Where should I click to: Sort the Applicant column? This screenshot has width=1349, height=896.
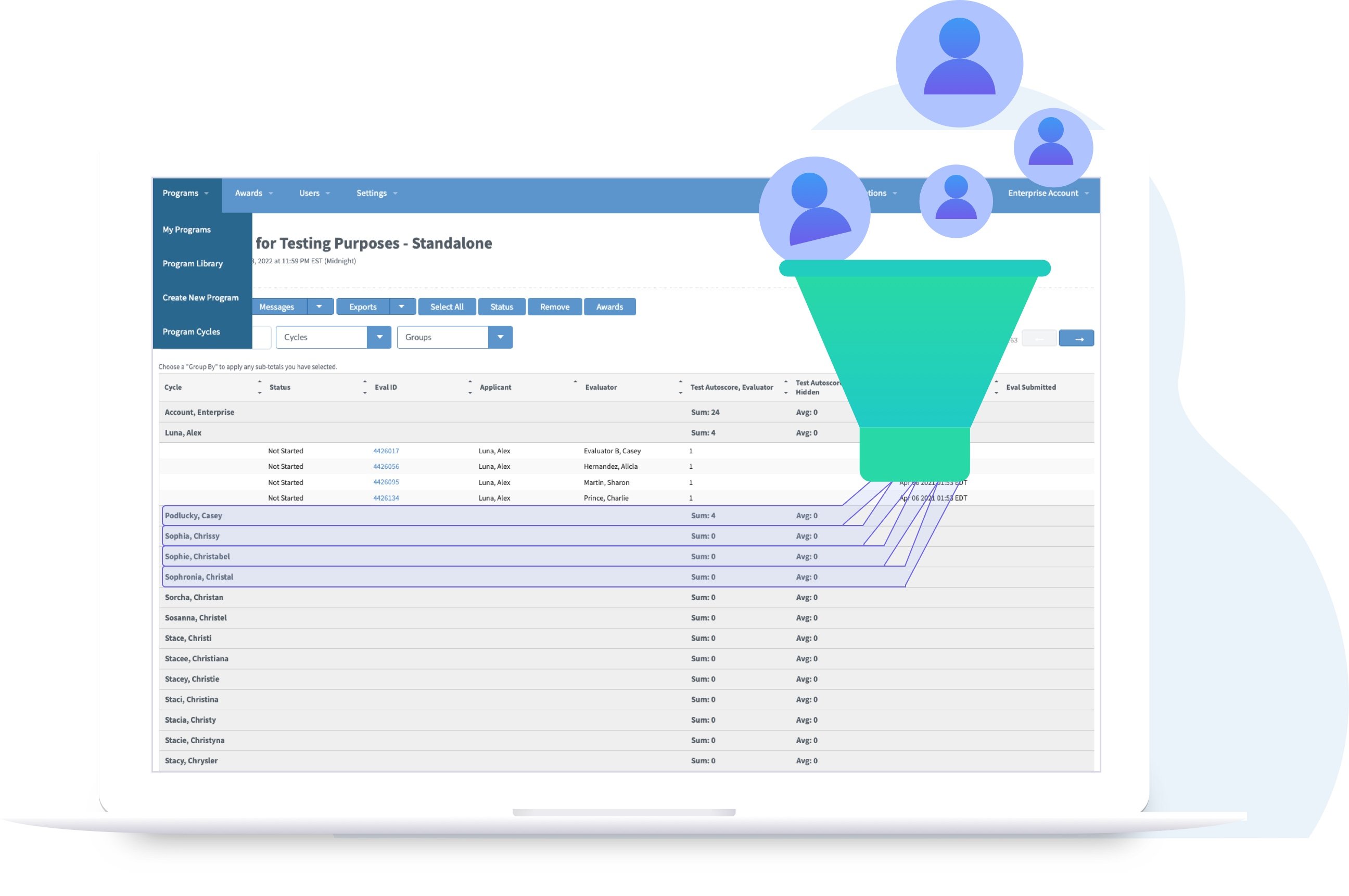(575, 387)
